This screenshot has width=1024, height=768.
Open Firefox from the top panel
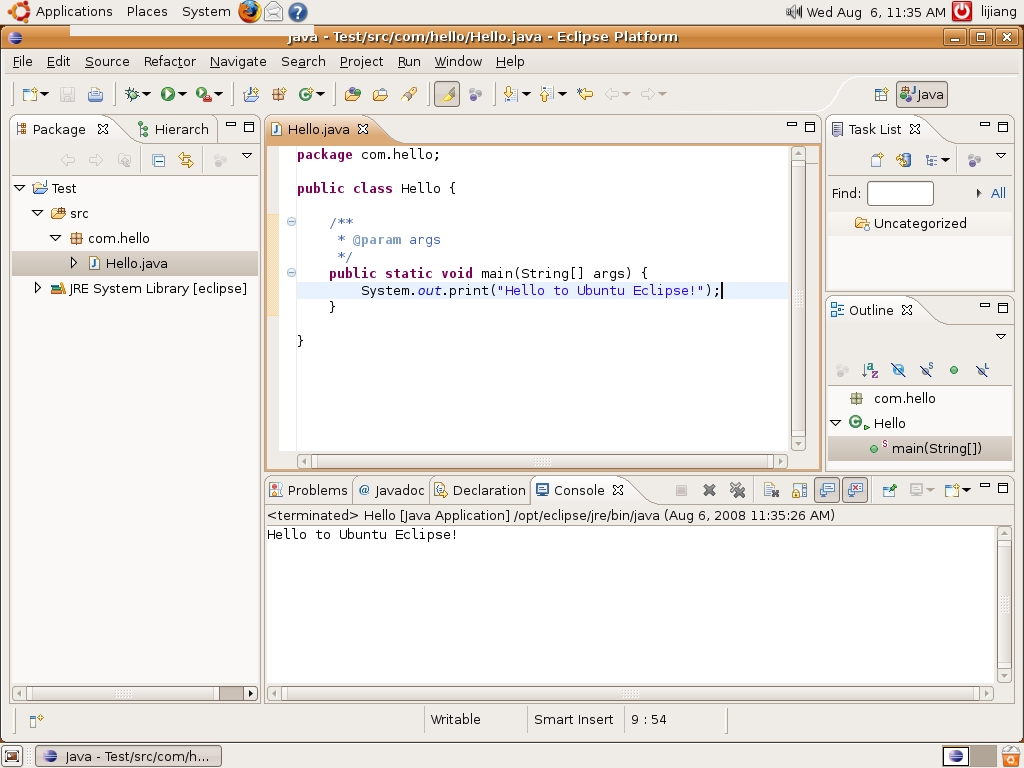249,12
